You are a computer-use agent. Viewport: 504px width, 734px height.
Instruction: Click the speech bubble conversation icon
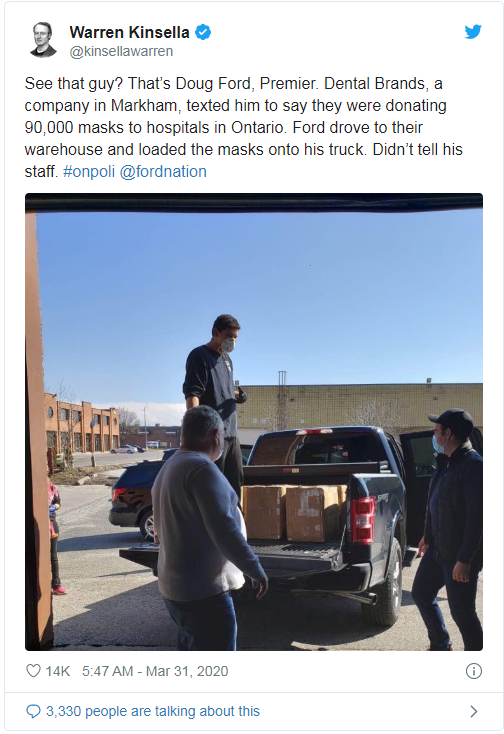[33, 711]
